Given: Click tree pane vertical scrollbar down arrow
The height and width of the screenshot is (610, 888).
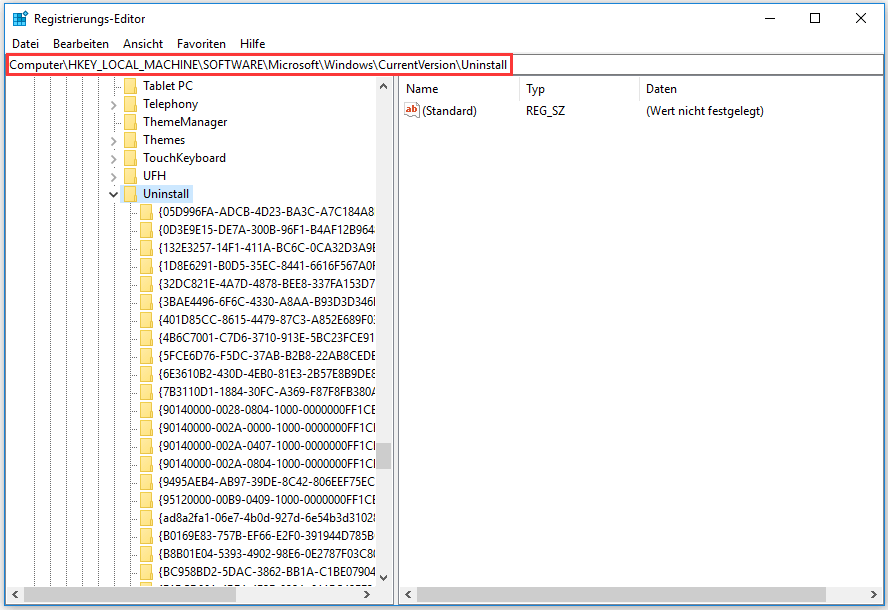Looking at the screenshot, I should click(383, 578).
